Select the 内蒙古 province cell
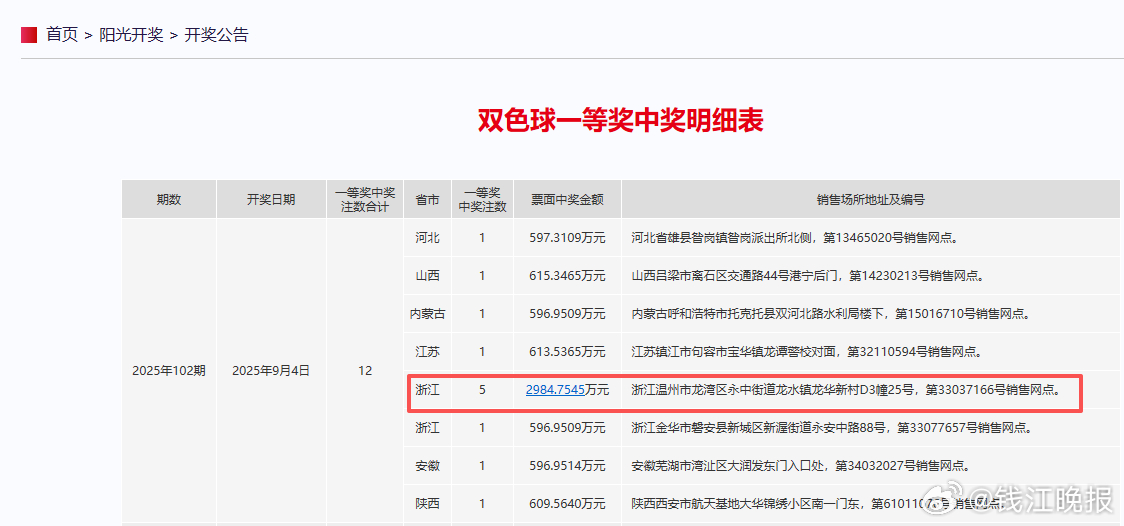 click(x=428, y=313)
